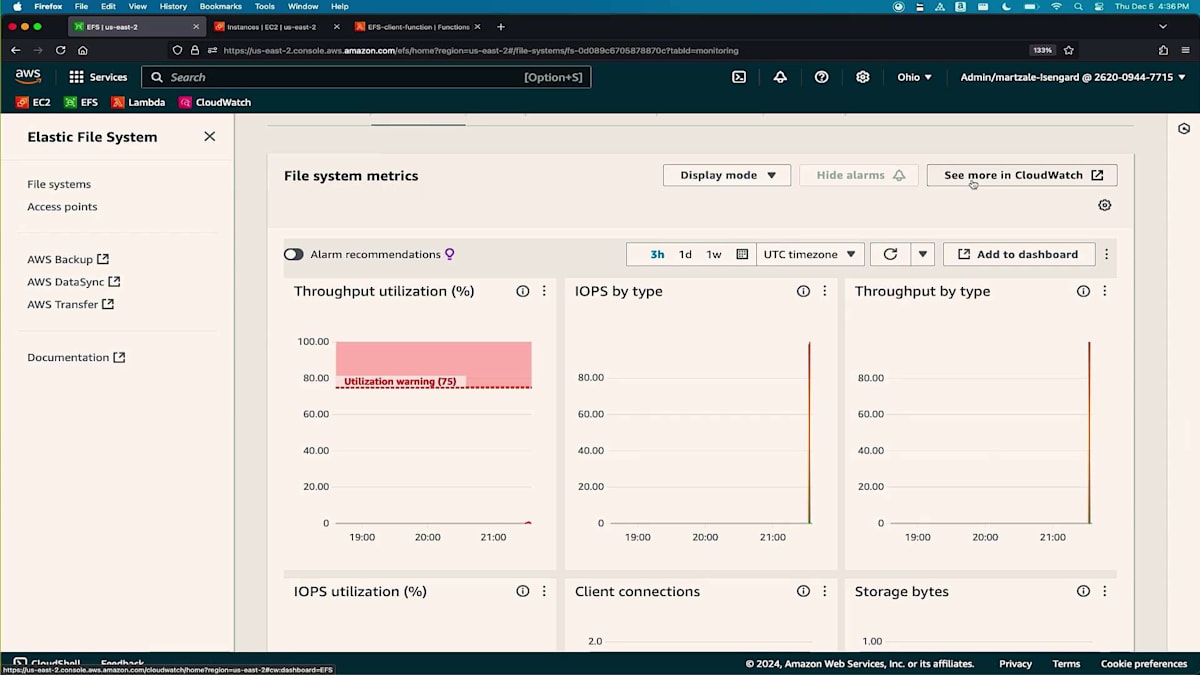
Task: Toggle Alarm recommendations switch
Action: pos(293,254)
